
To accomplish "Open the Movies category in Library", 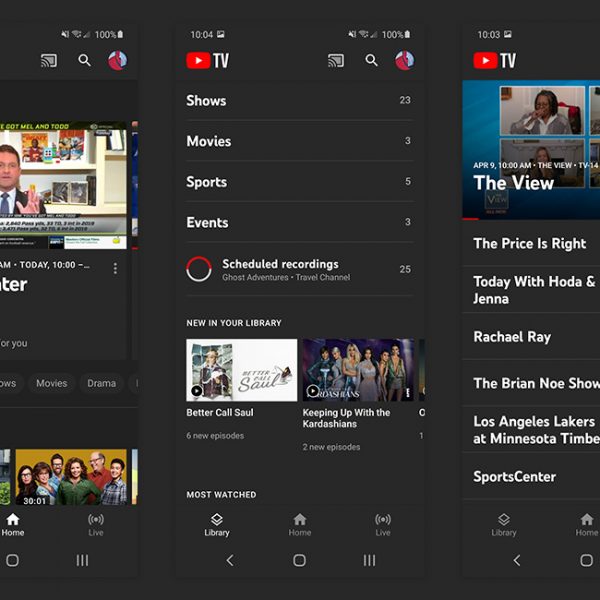I will 299,141.
